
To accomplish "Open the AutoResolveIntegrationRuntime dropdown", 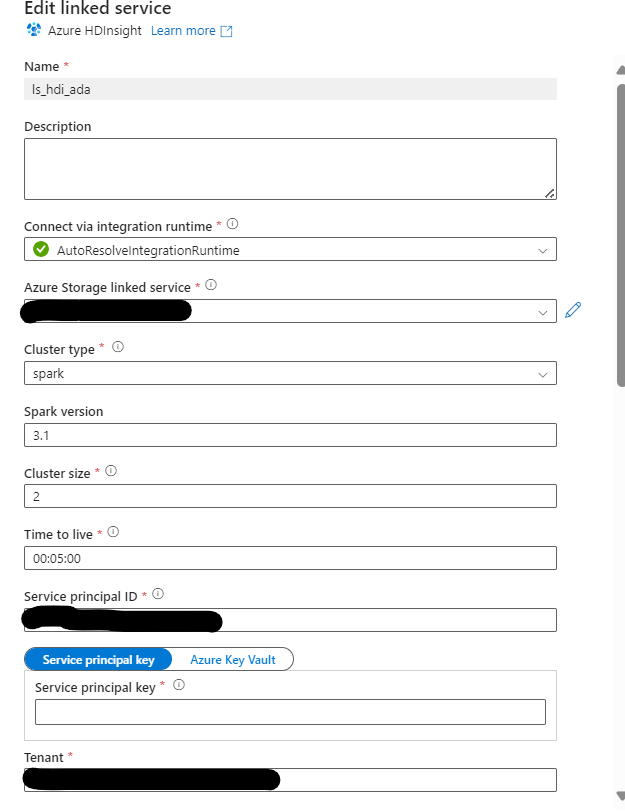I will 290,250.
